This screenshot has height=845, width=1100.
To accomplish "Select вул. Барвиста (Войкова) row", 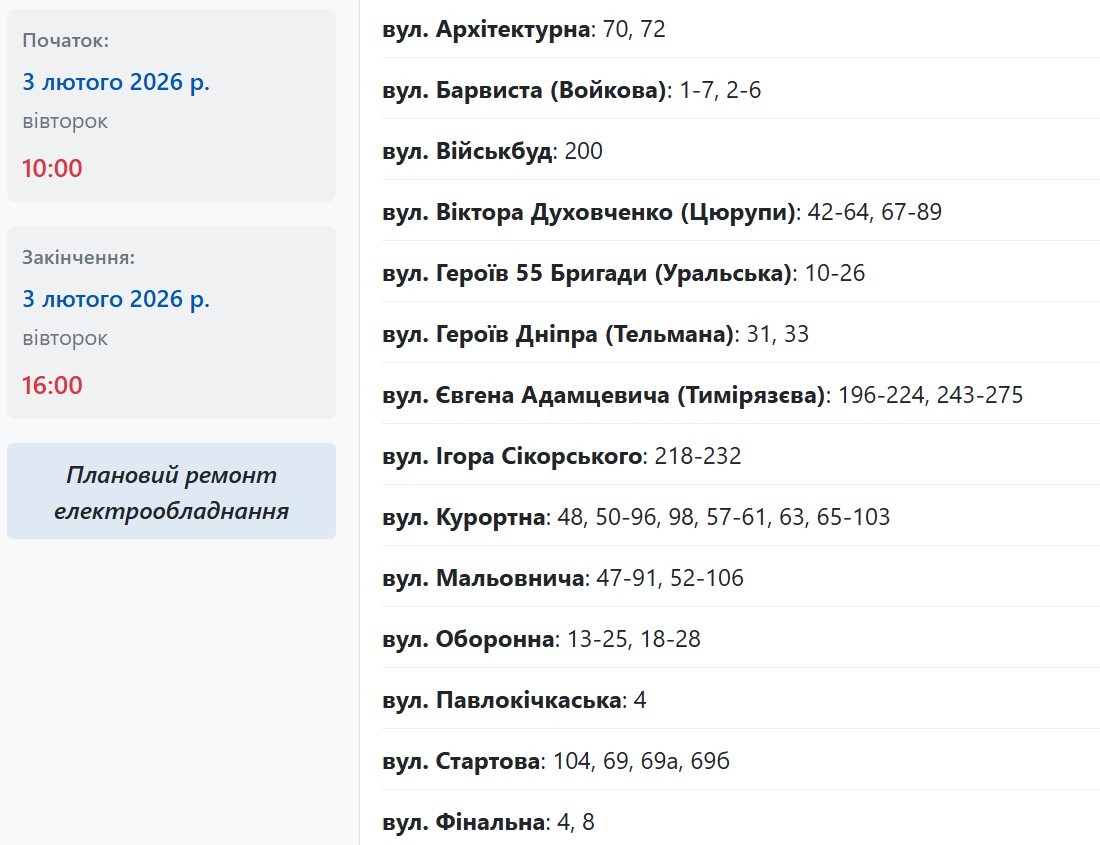I will pos(572,91).
